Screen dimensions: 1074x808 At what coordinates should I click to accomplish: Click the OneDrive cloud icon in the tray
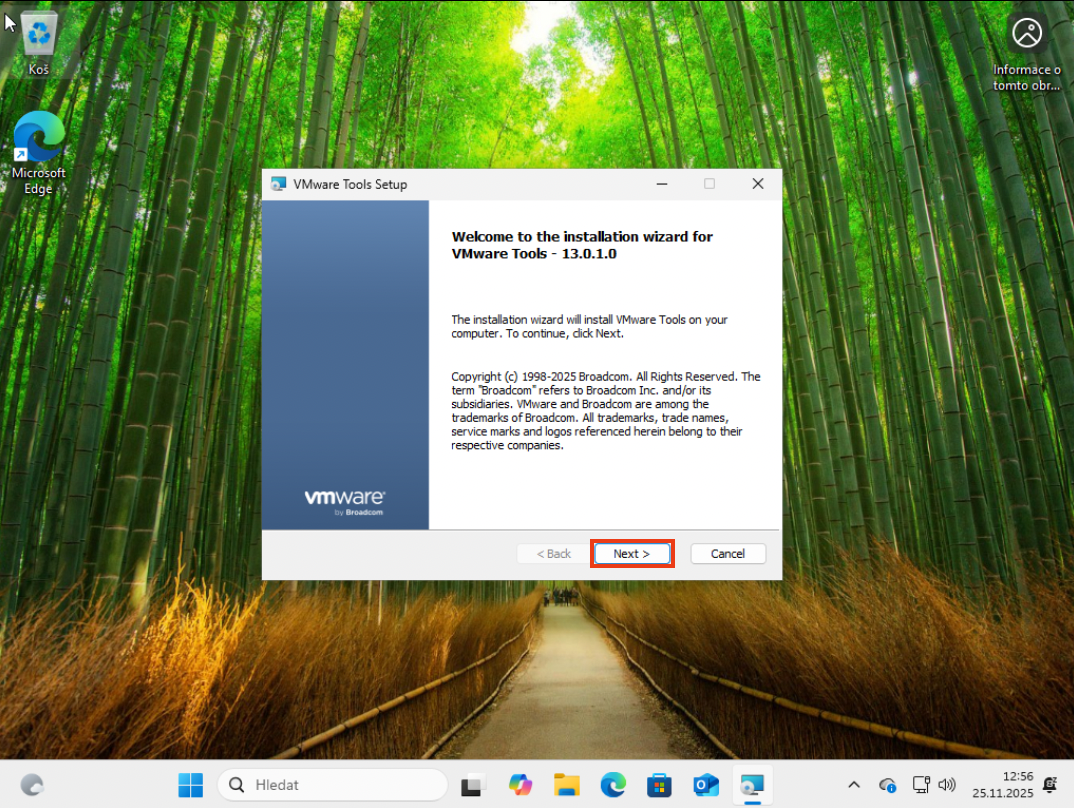pos(887,785)
